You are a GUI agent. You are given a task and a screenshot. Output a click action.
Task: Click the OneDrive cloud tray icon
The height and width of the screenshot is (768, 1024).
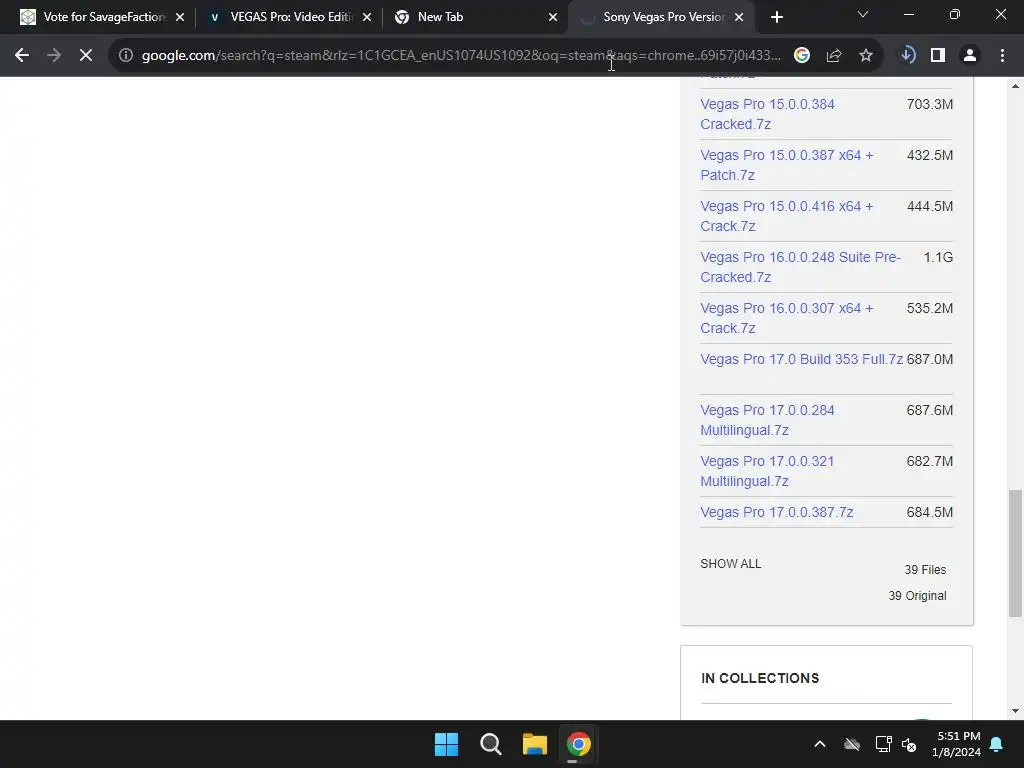(x=852, y=744)
